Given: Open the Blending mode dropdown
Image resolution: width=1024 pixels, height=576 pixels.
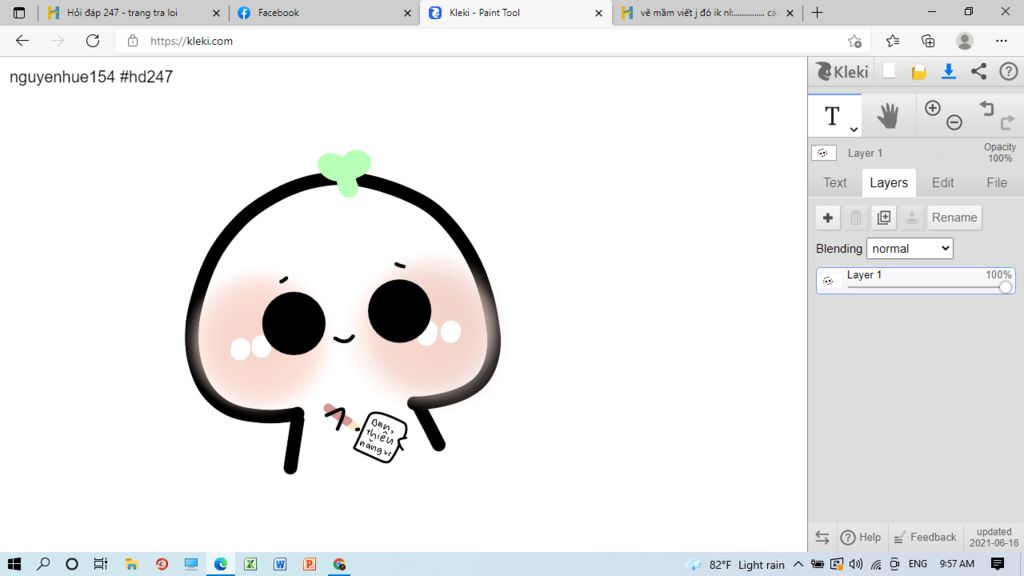Looking at the screenshot, I should 909,248.
